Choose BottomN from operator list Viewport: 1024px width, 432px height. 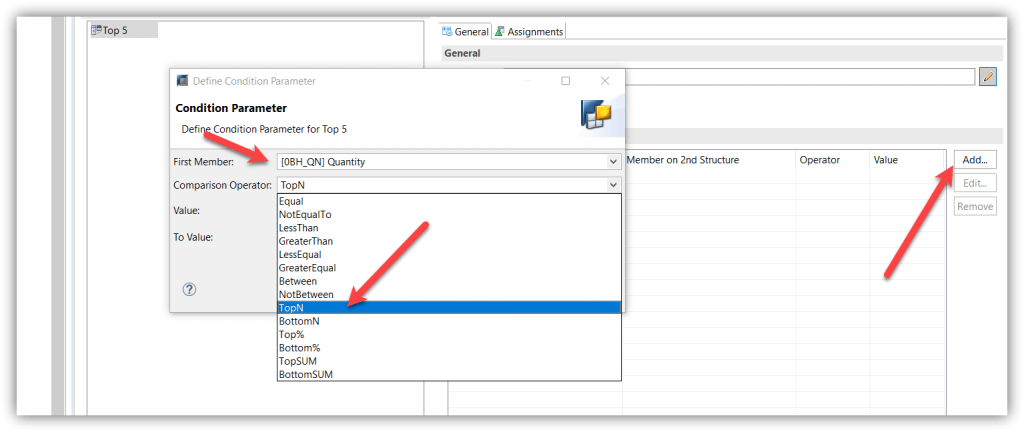pyautogui.click(x=449, y=321)
